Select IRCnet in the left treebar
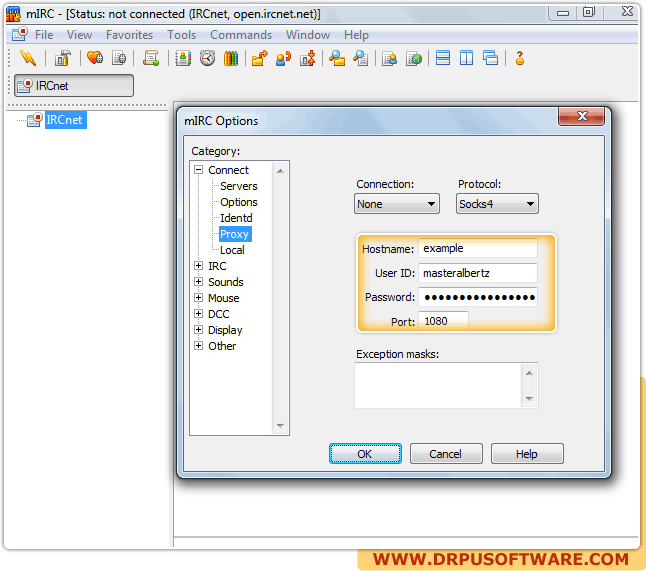 pyautogui.click(x=64, y=120)
